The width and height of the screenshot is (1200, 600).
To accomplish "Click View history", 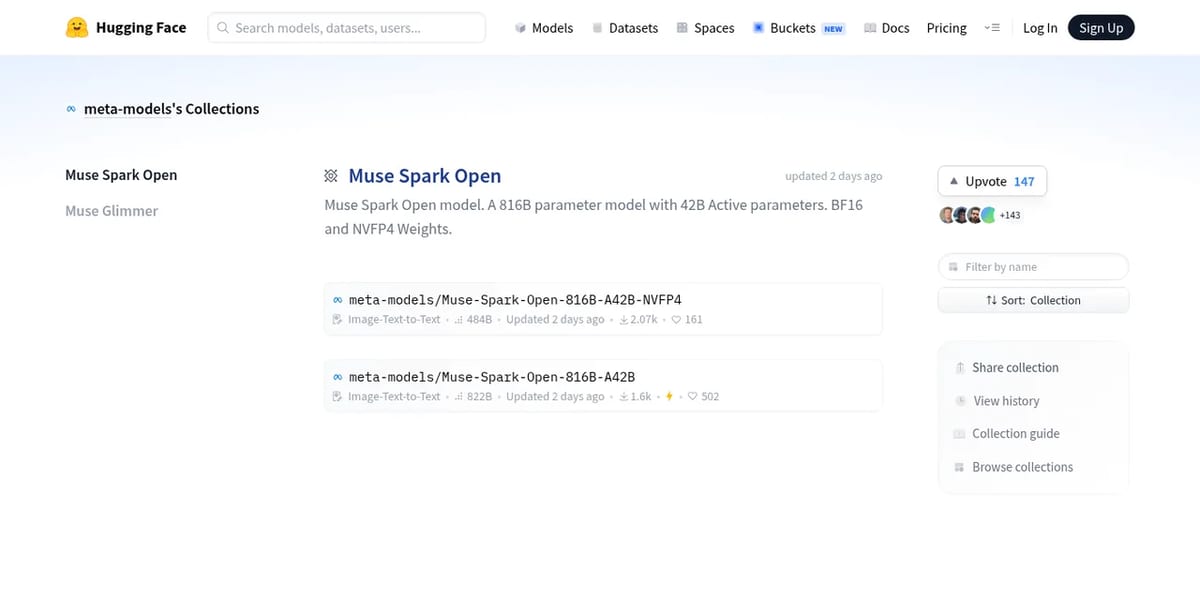I will pyautogui.click(x=1006, y=401).
